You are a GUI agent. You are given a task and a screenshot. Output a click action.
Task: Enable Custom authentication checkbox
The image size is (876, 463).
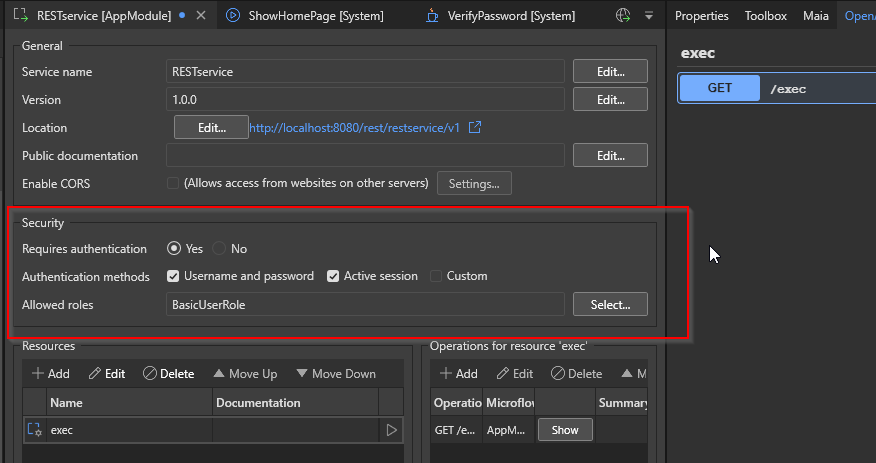[436, 276]
